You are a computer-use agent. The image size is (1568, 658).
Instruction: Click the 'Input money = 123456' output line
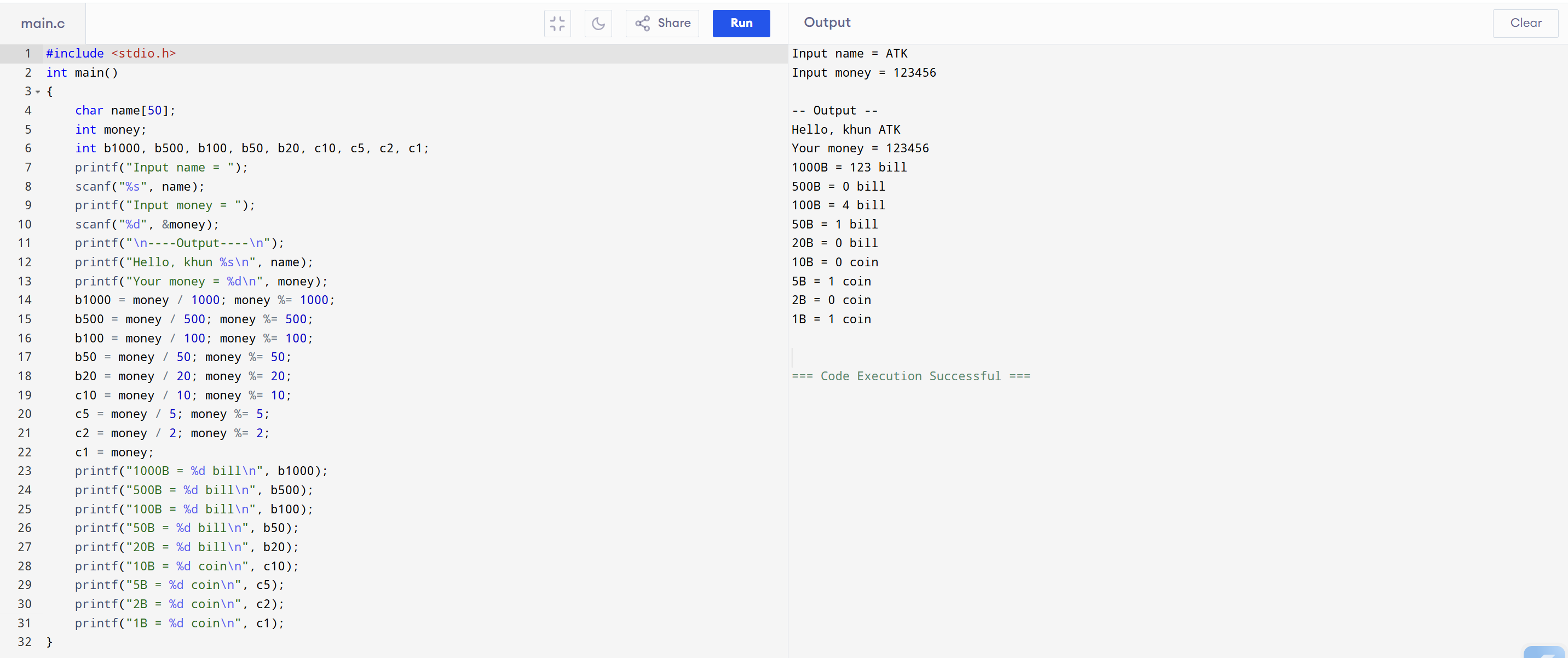(x=863, y=72)
